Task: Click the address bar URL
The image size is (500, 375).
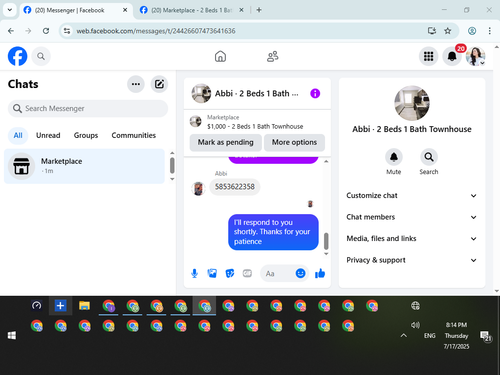Action: point(156,31)
